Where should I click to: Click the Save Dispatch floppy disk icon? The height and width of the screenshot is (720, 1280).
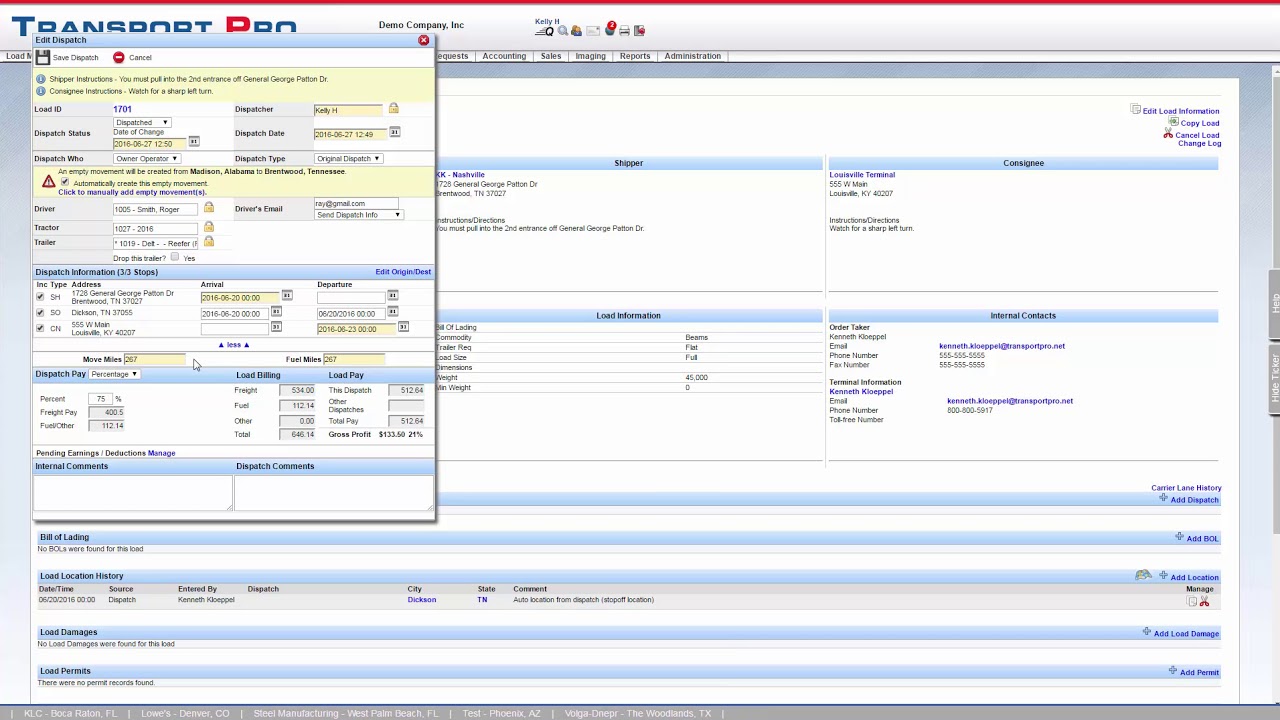point(43,58)
